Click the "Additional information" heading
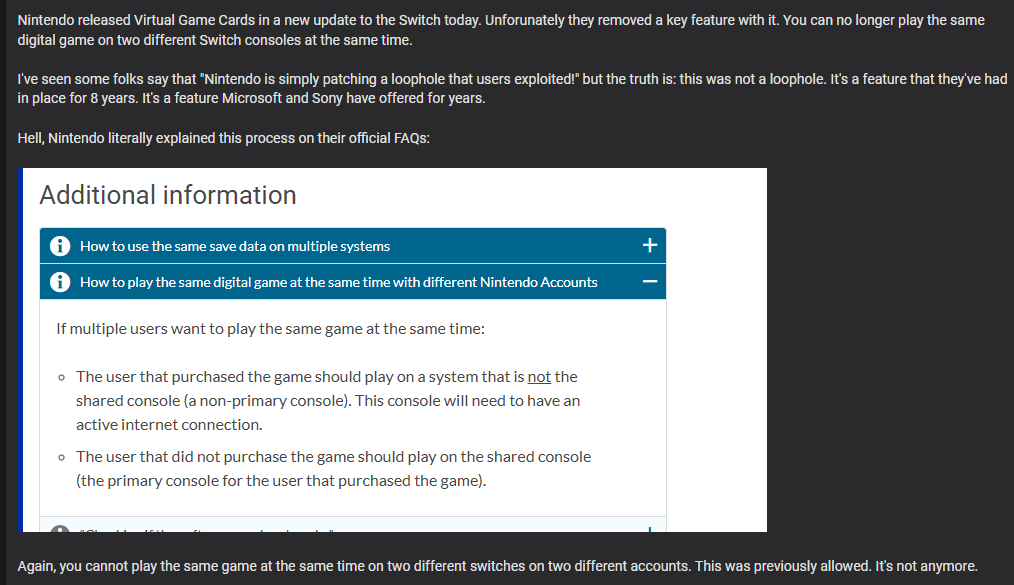This screenshot has height=585, width=1014. (167, 195)
